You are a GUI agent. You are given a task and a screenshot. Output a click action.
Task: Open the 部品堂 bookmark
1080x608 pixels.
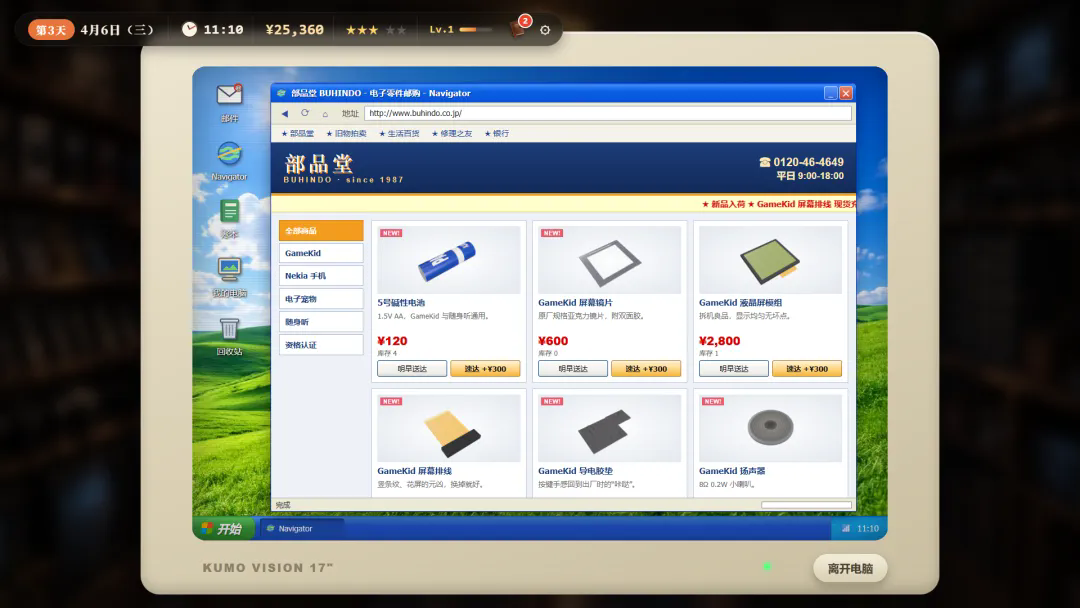click(x=298, y=134)
